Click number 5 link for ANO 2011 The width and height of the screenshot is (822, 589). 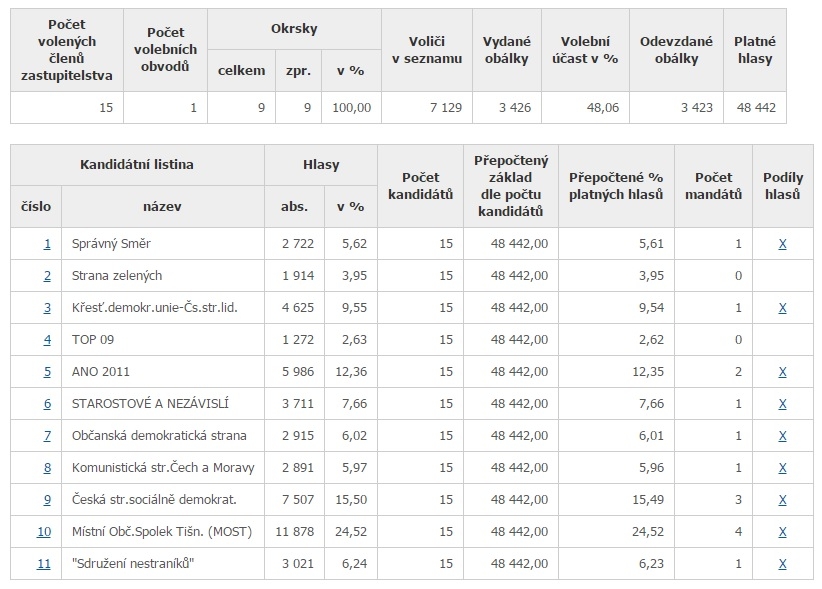(x=46, y=372)
